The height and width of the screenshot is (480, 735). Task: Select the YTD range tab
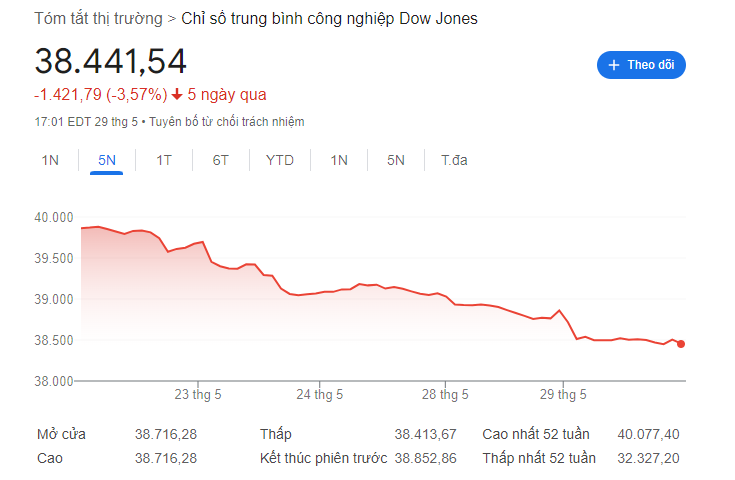coord(280,160)
